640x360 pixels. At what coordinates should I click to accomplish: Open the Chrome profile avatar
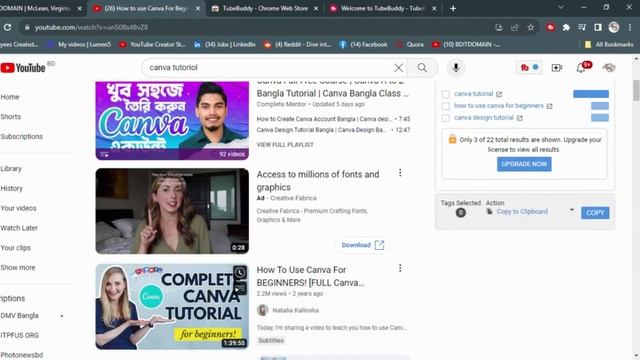click(614, 27)
